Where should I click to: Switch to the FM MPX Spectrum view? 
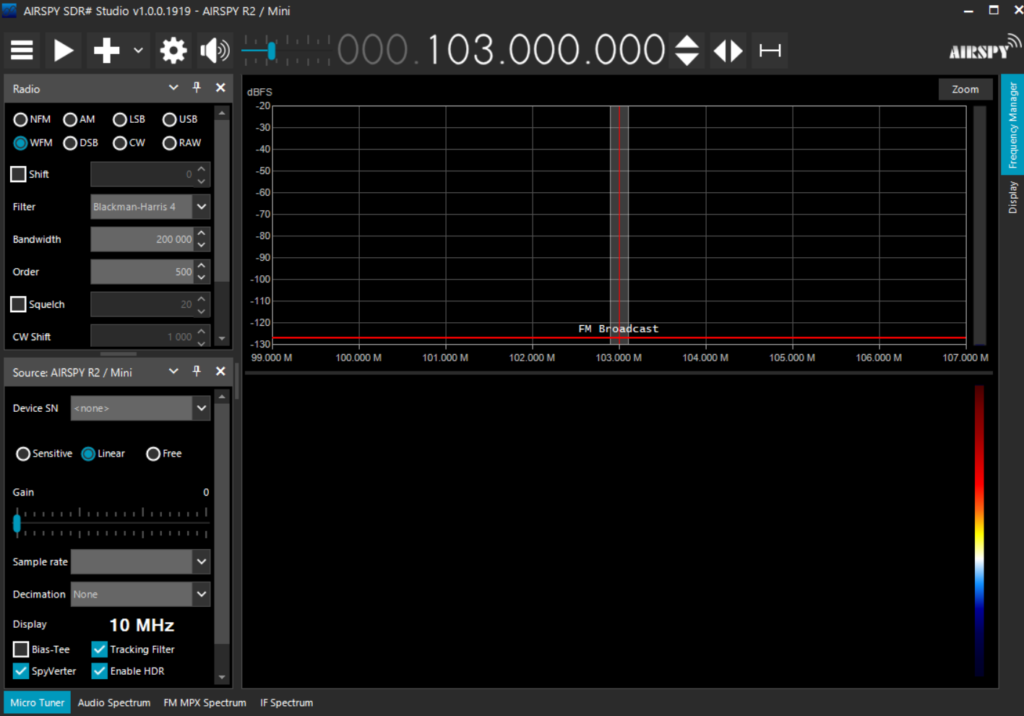pyautogui.click(x=204, y=702)
